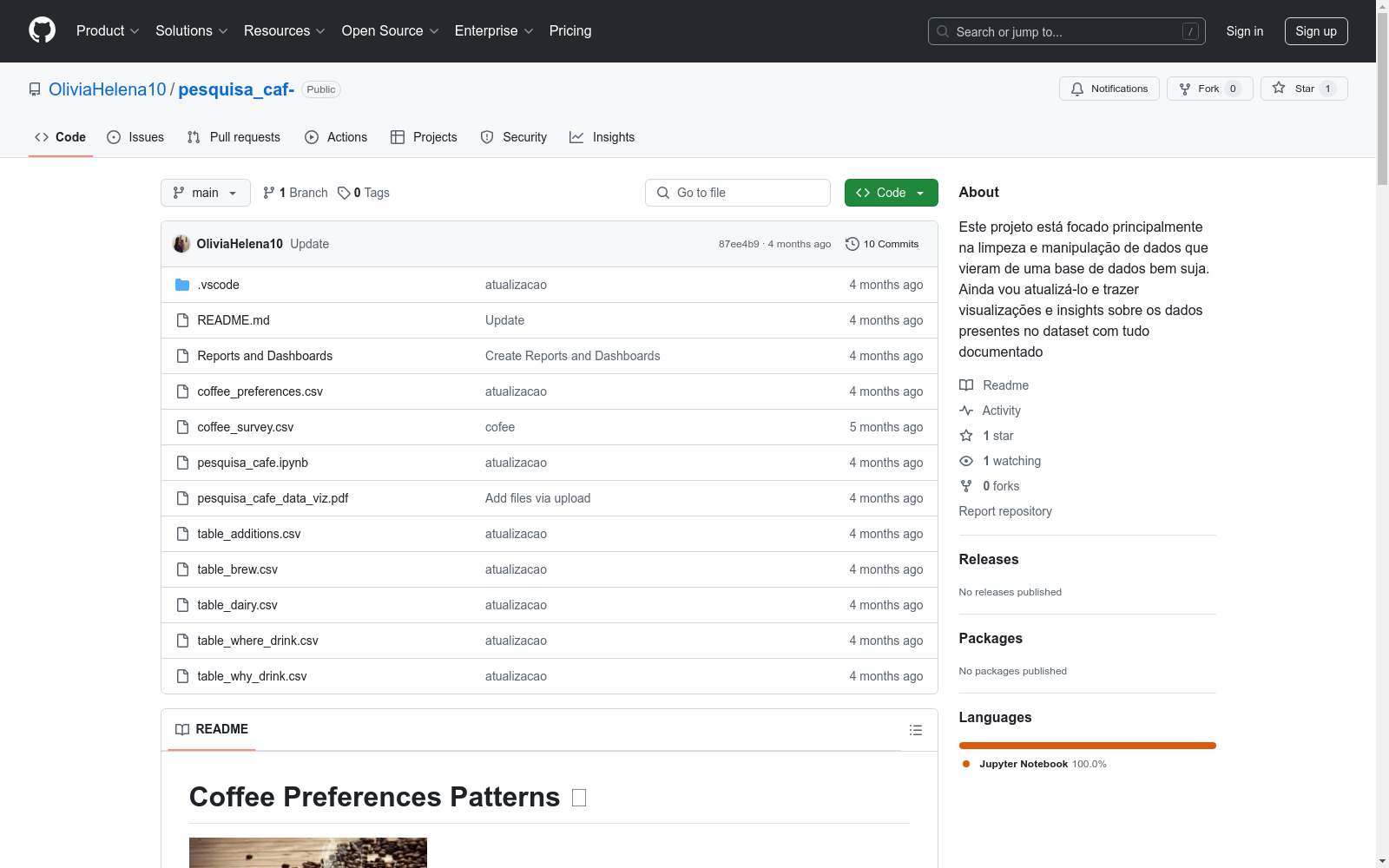Image resolution: width=1389 pixels, height=868 pixels.
Task: Click the branch icon beside 1 Branch
Action: click(x=269, y=193)
